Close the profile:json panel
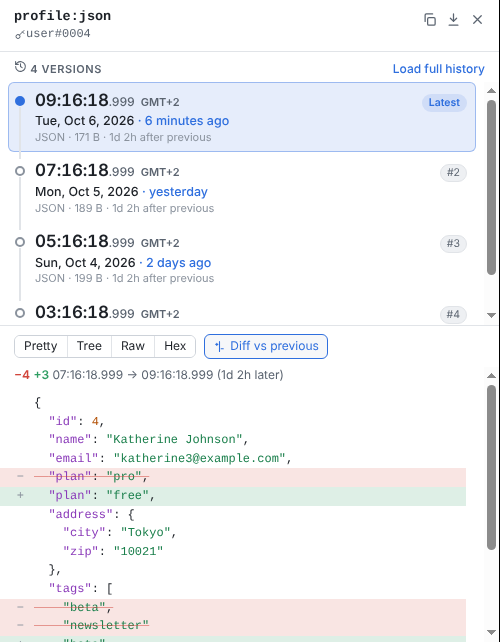This screenshot has height=642, width=500. click(477, 19)
